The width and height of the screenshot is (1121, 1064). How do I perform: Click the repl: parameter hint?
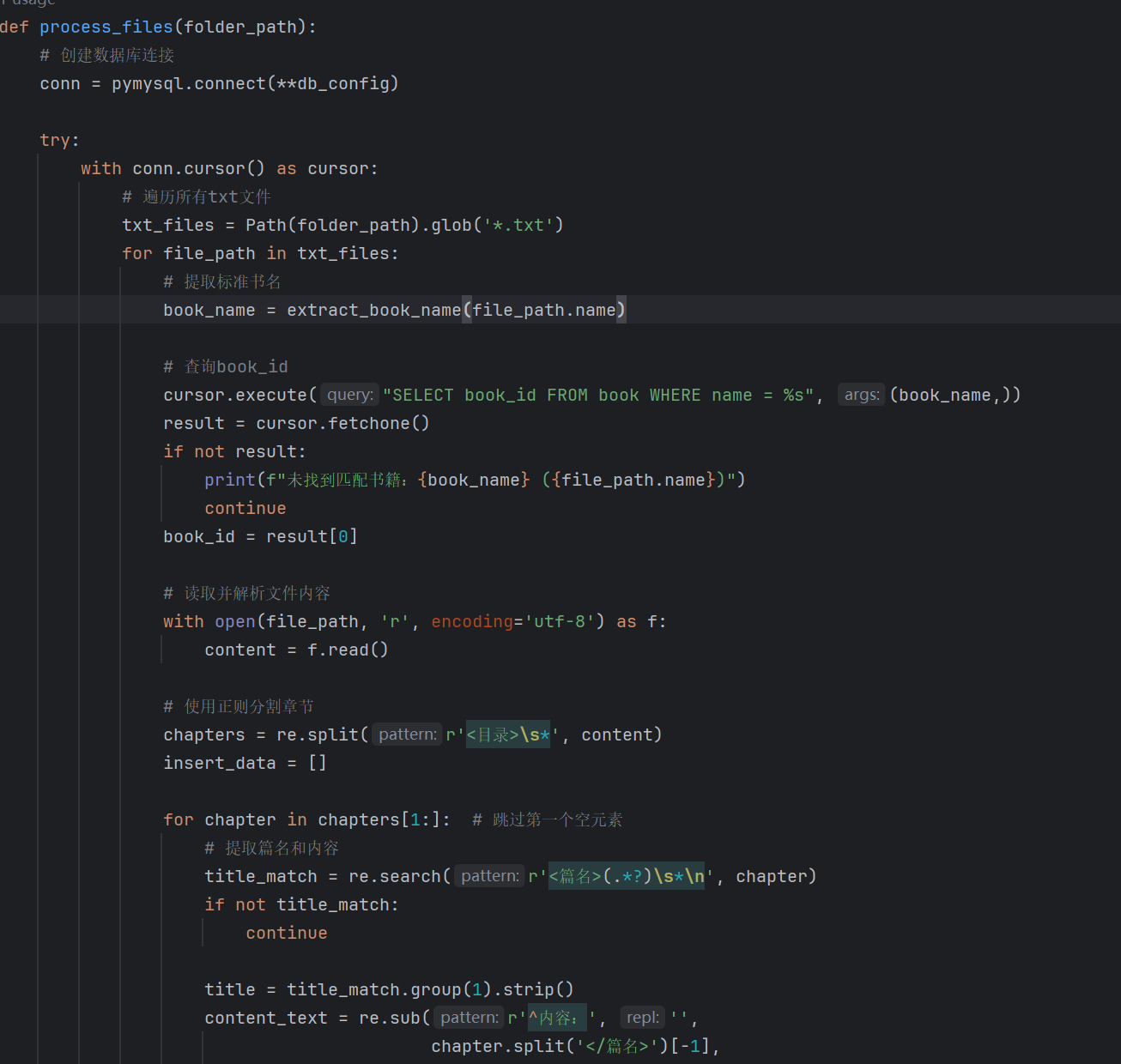pos(643,1018)
